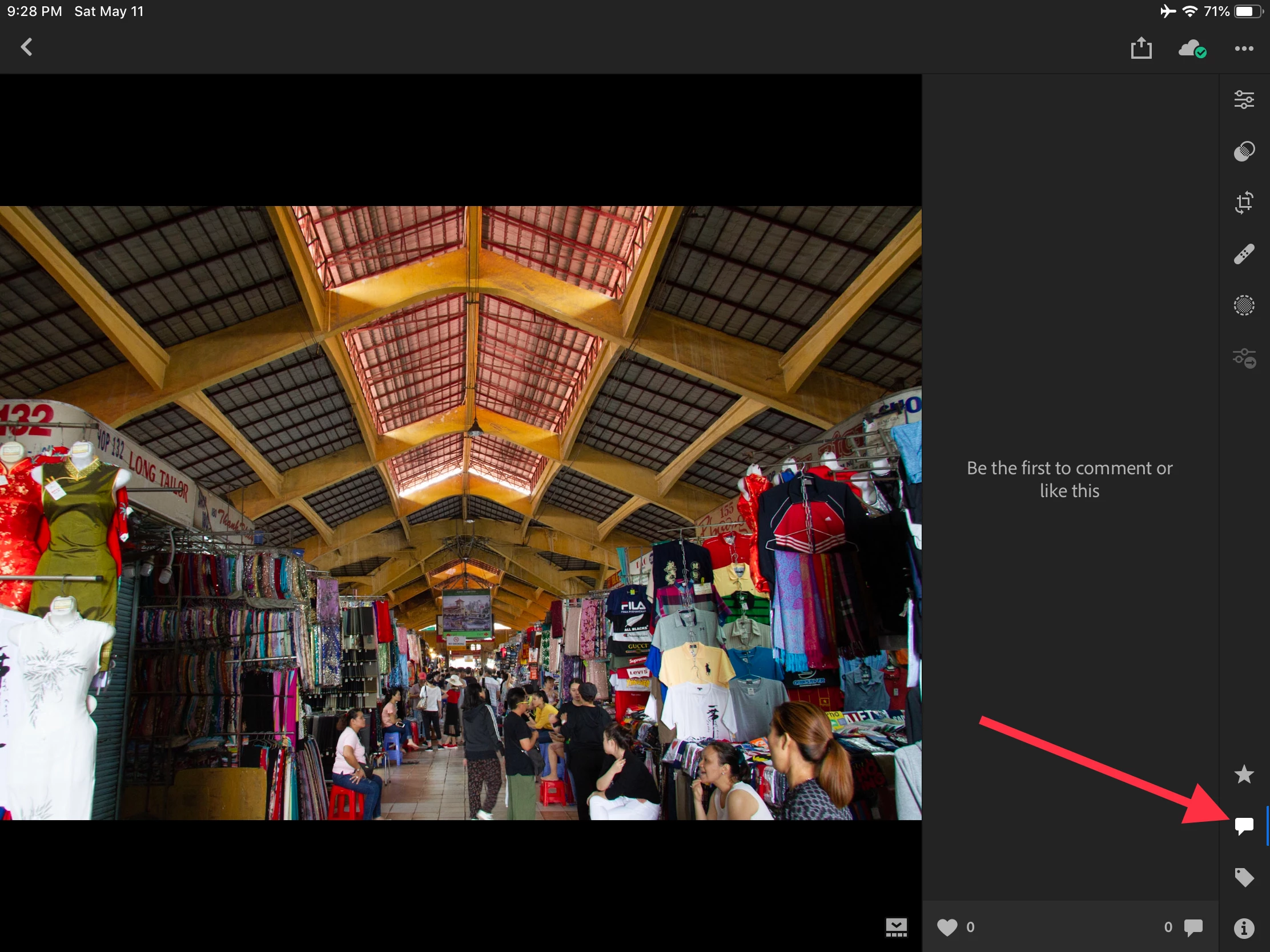Open the share/export icon
This screenshot has width=1270, height=952.
(x=1141, y=48)
